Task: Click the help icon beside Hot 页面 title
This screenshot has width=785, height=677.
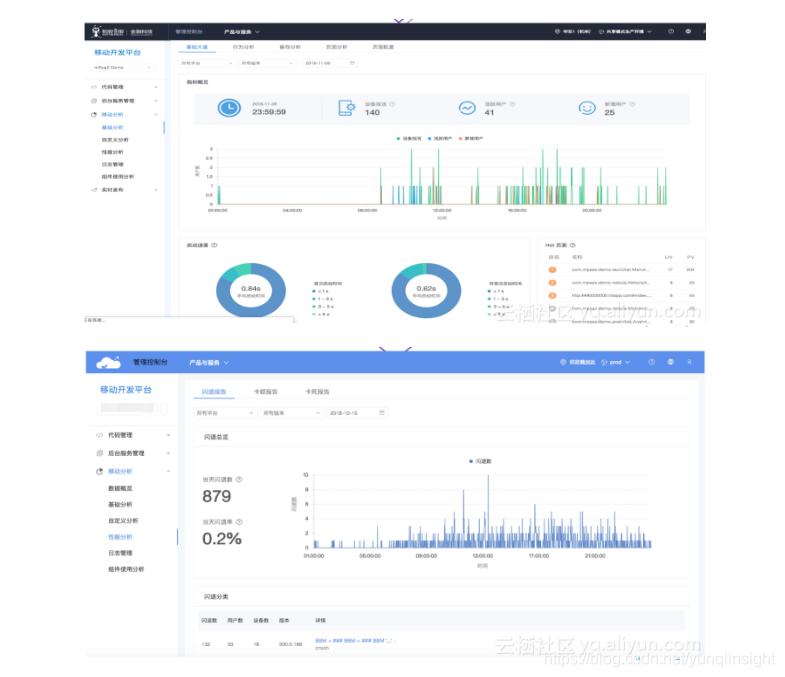Action: pos(573,245)
